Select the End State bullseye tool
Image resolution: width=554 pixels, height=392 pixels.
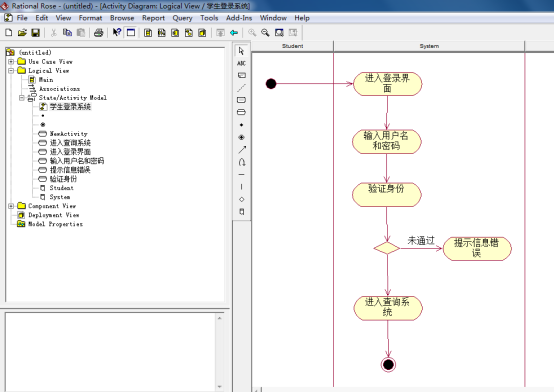(x=241, y=137)
